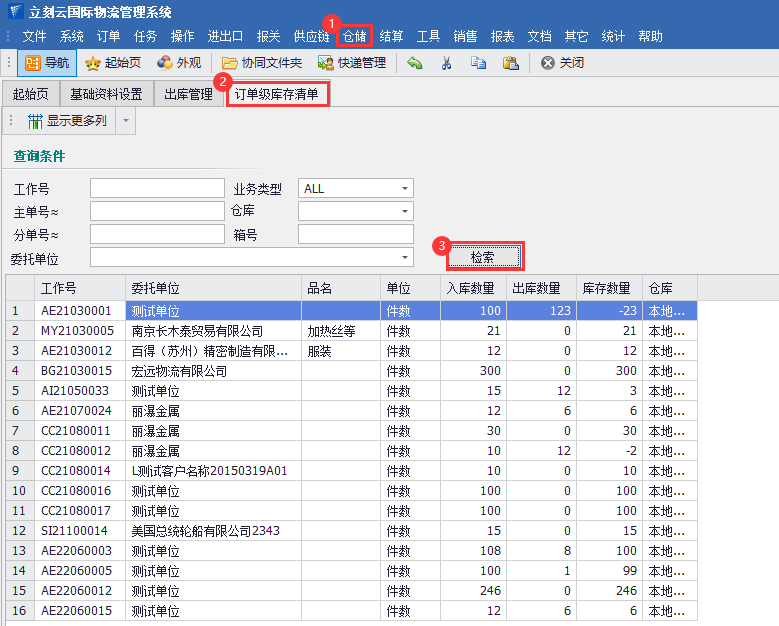Click the 起始页 star icon in toolbar
The width and height of the screenshot is (779, 626).
pos(93,63)
